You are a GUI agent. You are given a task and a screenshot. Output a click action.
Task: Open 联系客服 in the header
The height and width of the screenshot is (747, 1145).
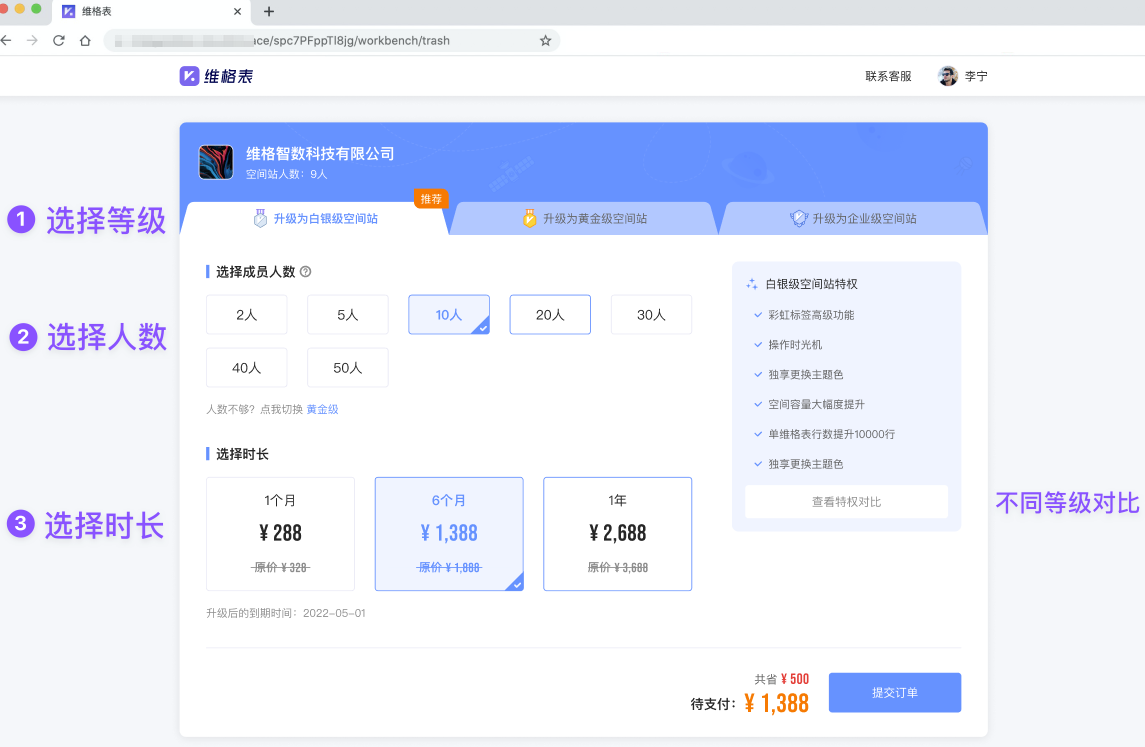point(888,76)
